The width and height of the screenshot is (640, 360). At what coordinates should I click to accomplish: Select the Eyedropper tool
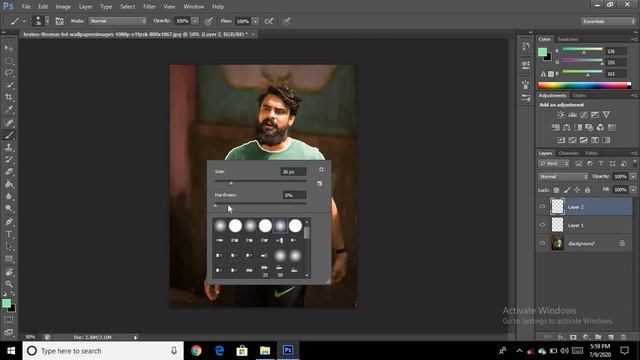pyautogui.click(x=9, y=109)
